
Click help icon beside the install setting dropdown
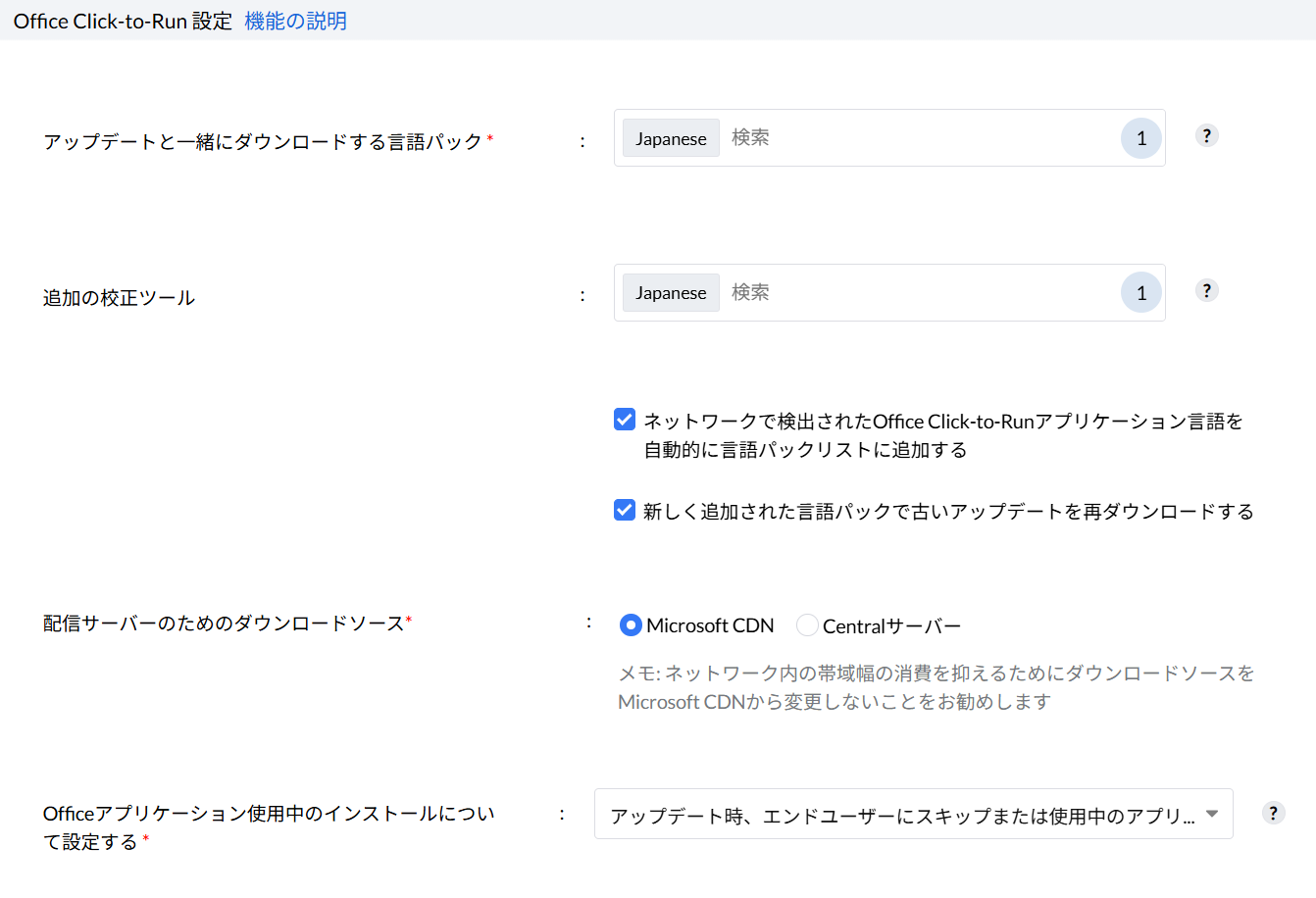[x=1273, y=813]
